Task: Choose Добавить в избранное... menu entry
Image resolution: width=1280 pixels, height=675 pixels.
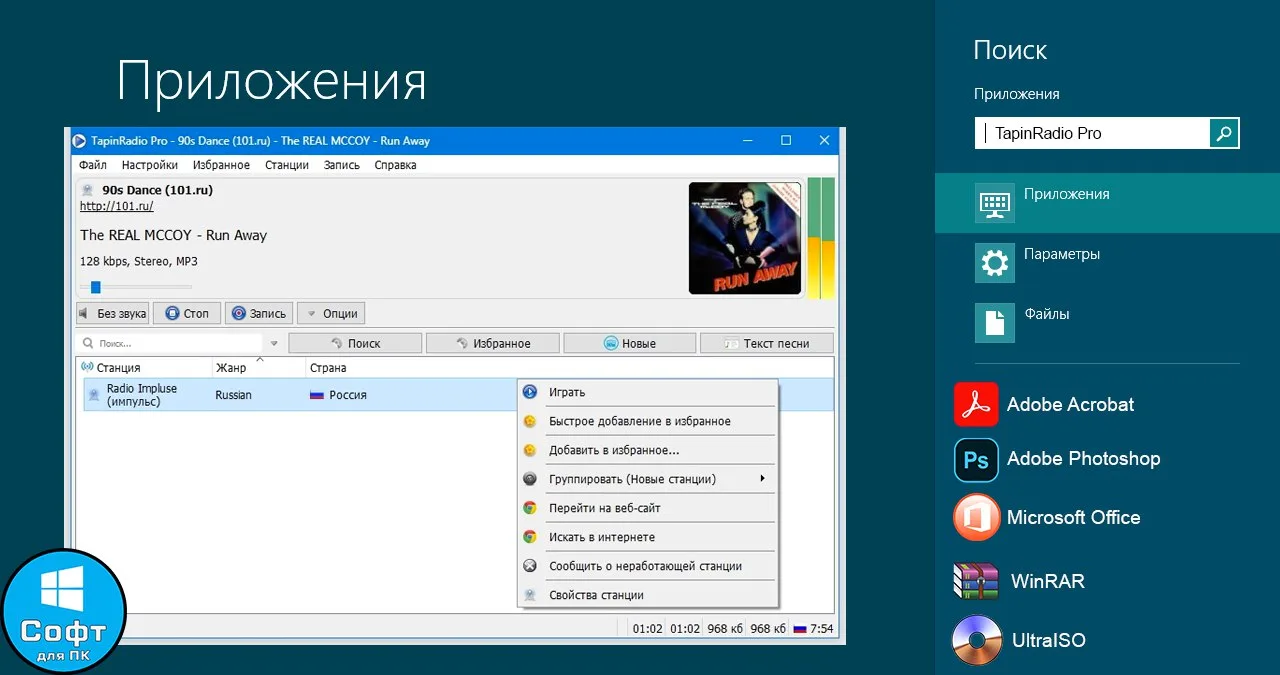Action: click(x=648, y=450)
